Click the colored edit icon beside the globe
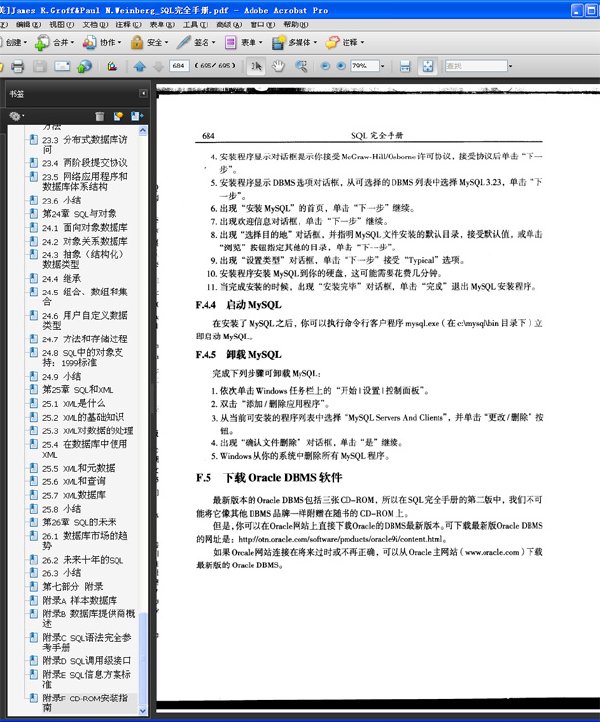This screenshot has height=722, width=600. click(x=112, y=66)
